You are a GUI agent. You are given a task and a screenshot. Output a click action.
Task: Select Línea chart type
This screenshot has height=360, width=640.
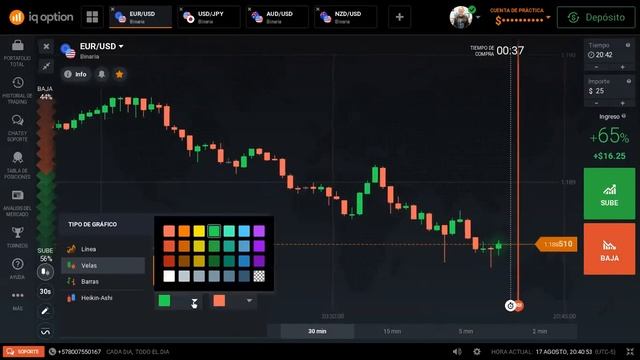[x=103, y=249]
